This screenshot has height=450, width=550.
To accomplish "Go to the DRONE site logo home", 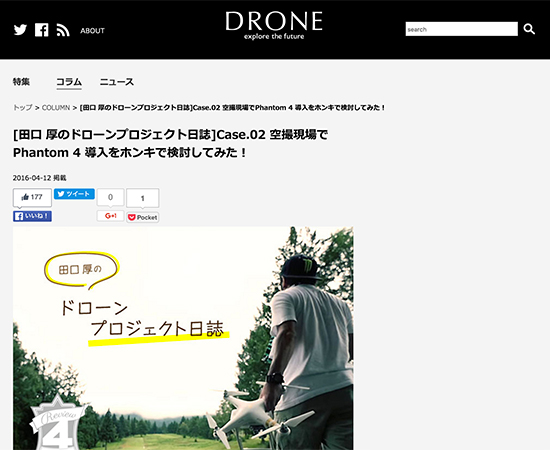I will (x=274, y=25).
